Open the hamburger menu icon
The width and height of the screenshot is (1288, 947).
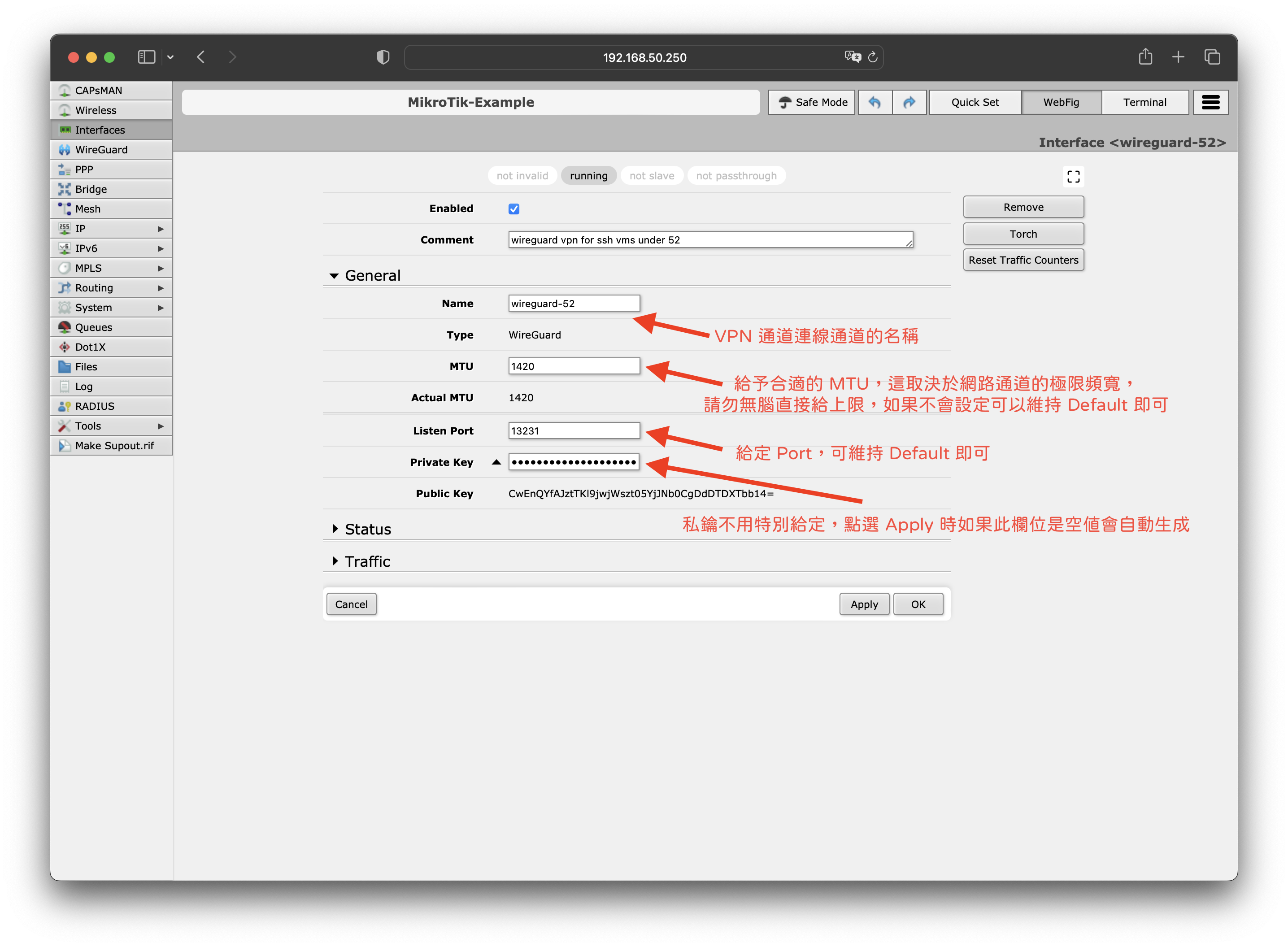point(1210,102)
